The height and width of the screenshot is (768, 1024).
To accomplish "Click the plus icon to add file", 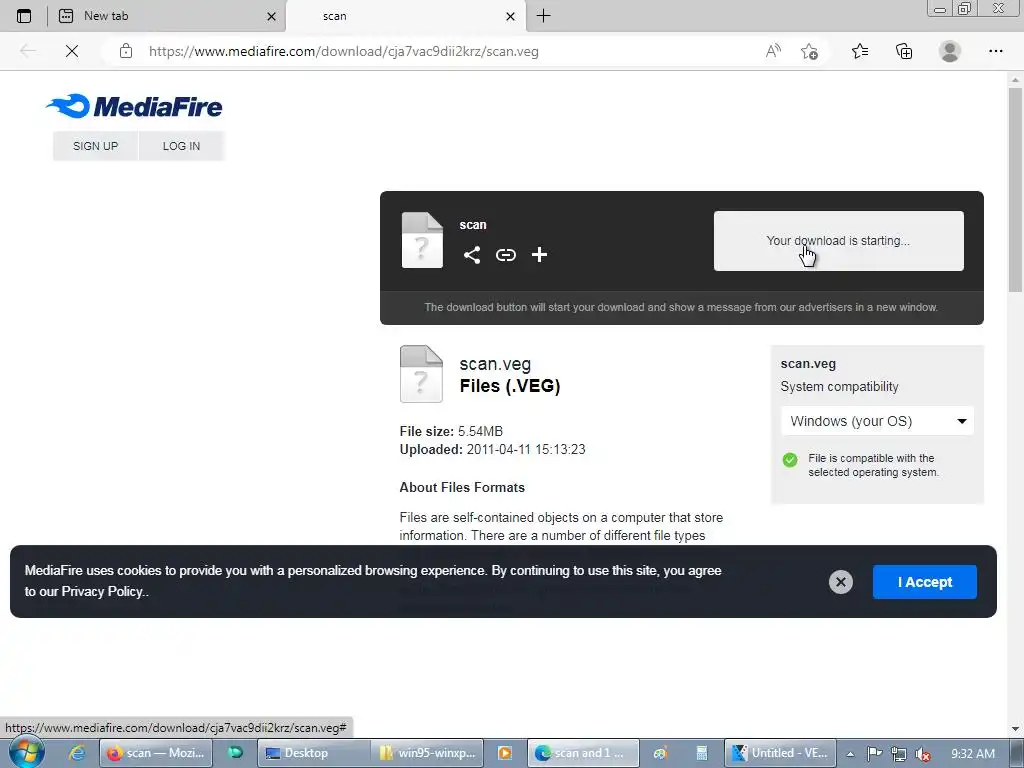I will pos(539,255).
